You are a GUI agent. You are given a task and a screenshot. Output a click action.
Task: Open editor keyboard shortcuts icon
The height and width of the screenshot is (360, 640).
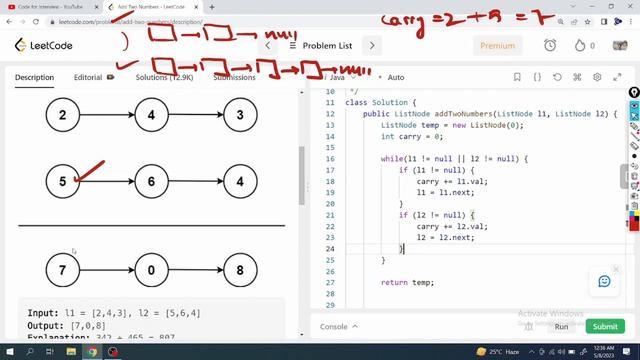click(x=577, y=77)
